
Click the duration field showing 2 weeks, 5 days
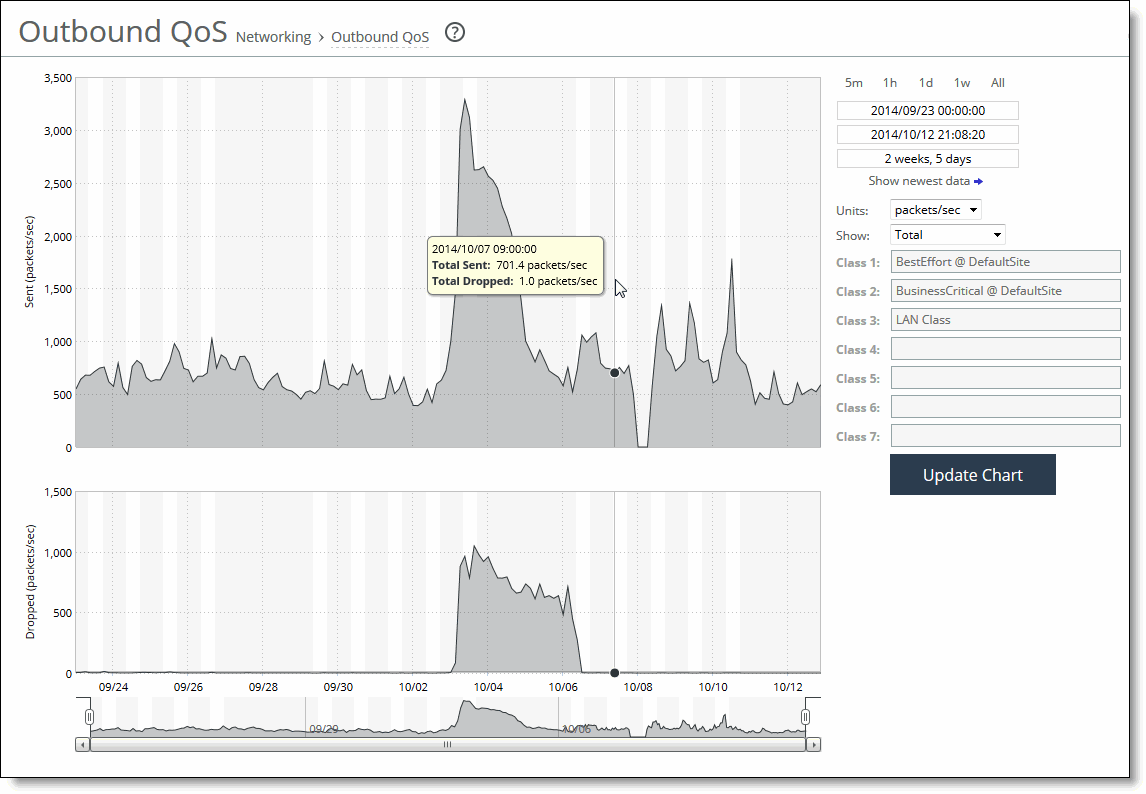[x=927, y=158]
